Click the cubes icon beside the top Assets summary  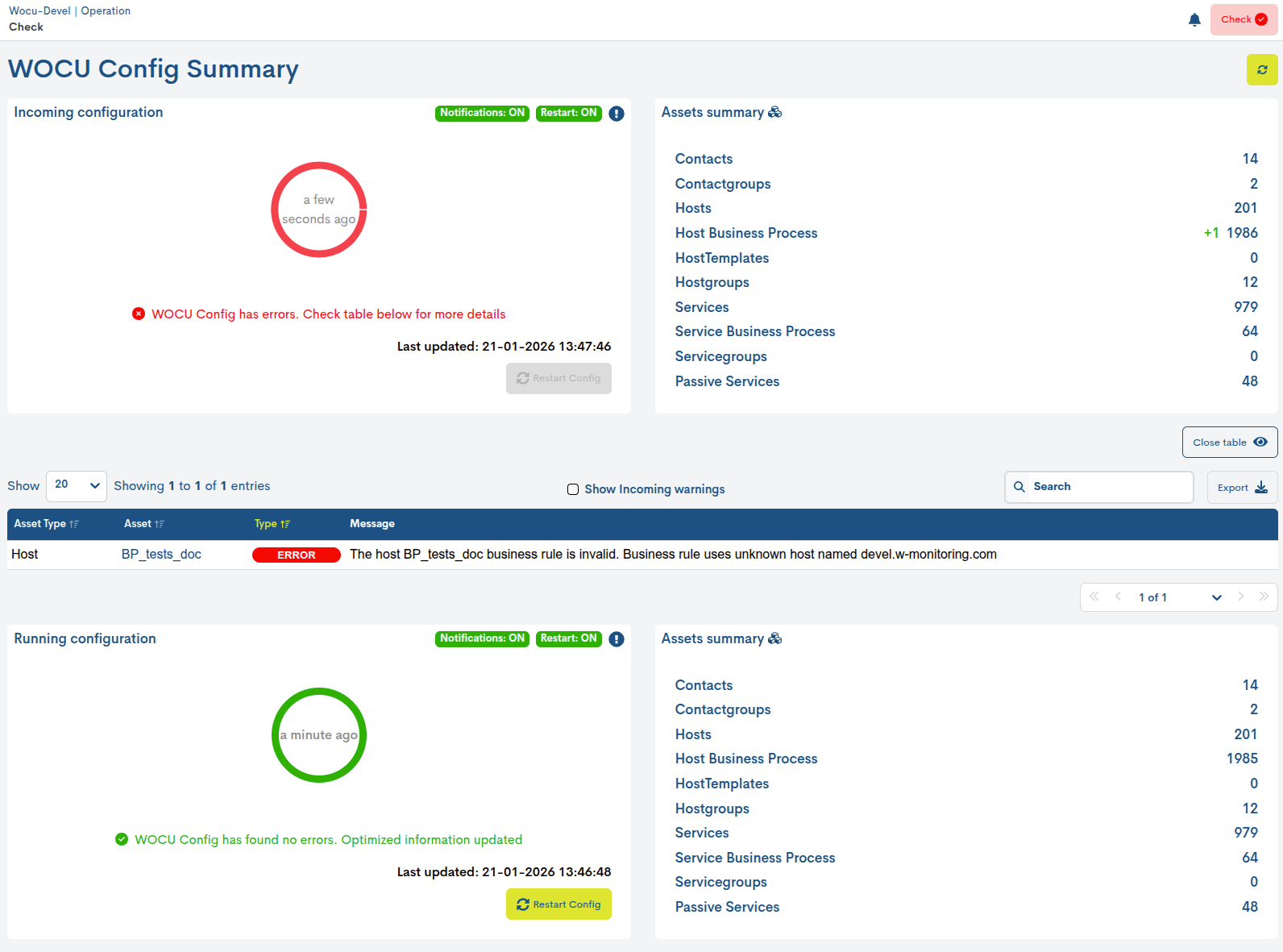click(775, 112)
